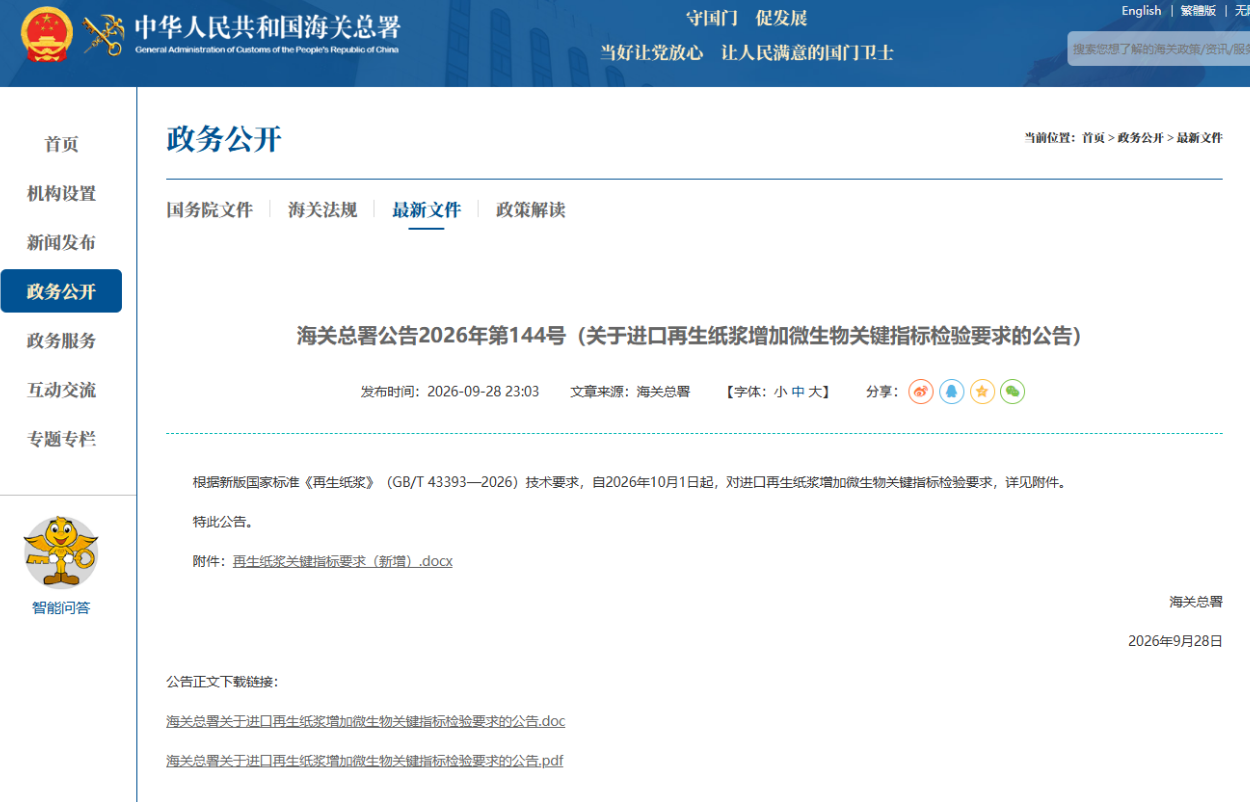Click the 文章来源：海关总署 text
Viewport: 1250px width, 802px height.
630,392
